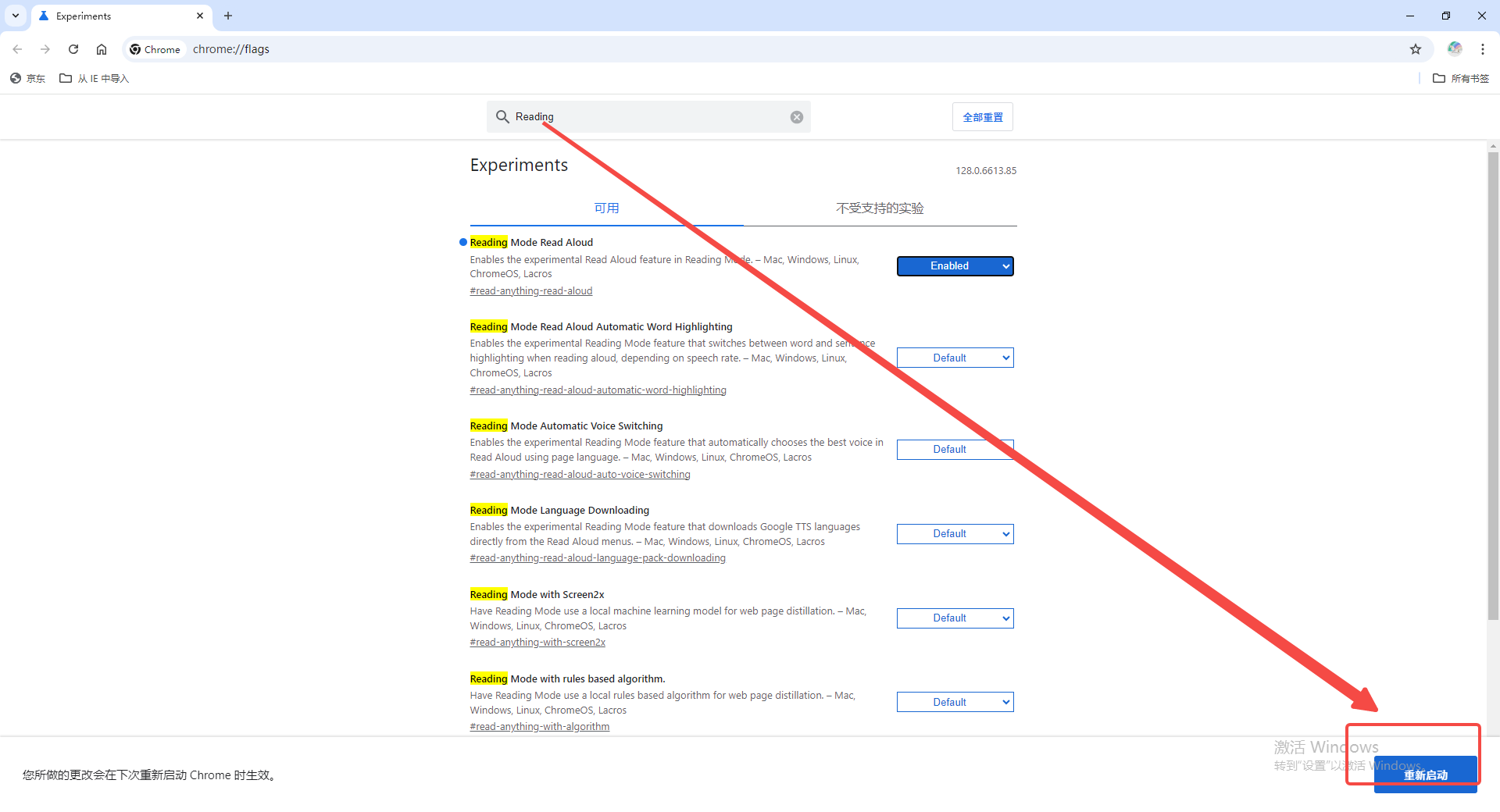Open the Chrome three-dot menu
Viewport: 1500px width, 812px height.
(x=1483, y=49)
